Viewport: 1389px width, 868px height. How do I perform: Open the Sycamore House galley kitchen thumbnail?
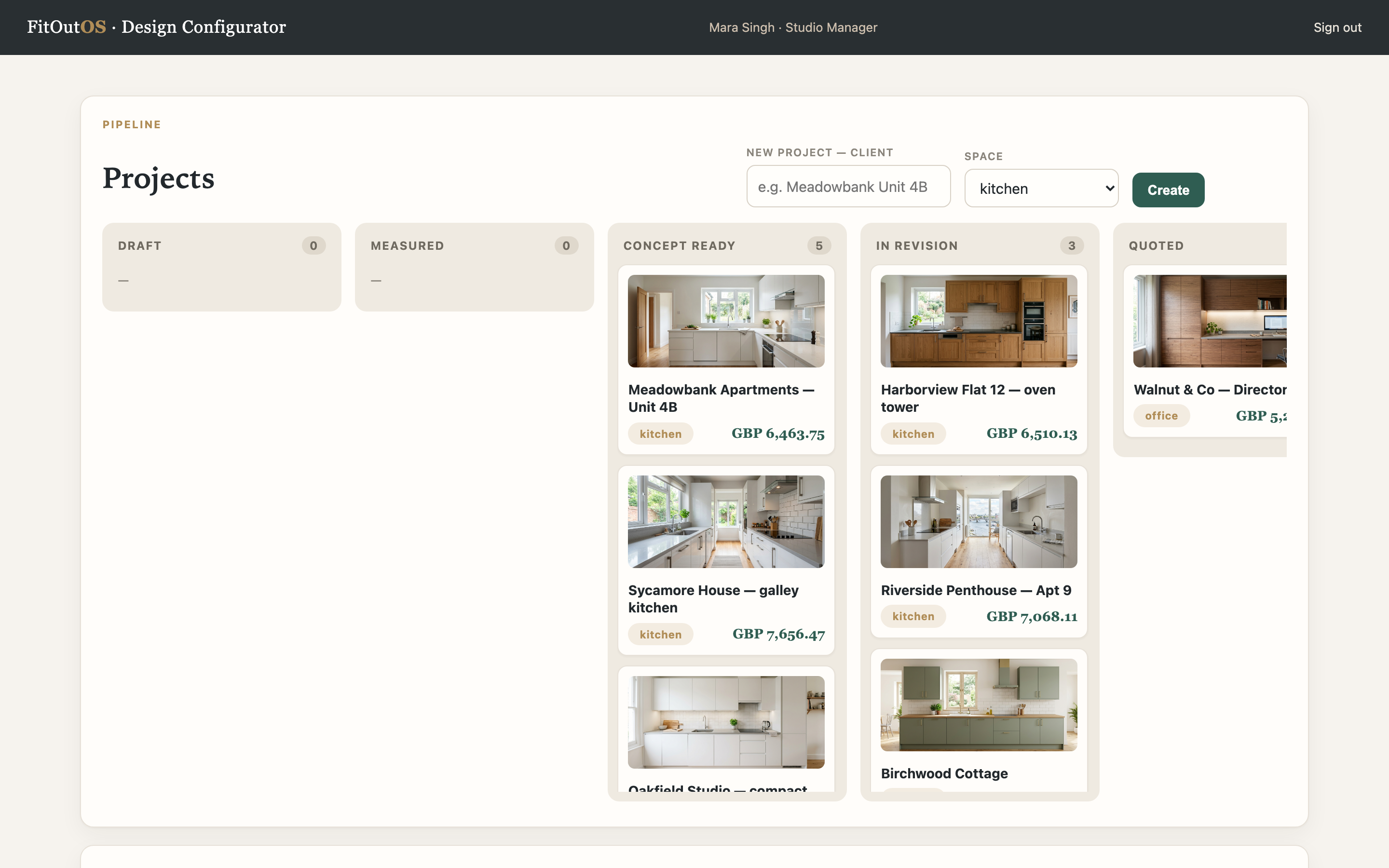tap(725, 521)
